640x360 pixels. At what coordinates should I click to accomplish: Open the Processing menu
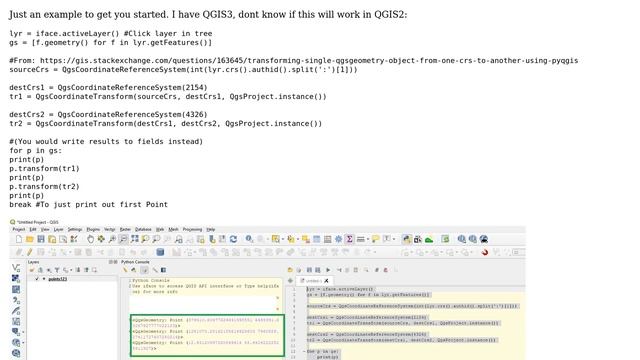(192, 229)
